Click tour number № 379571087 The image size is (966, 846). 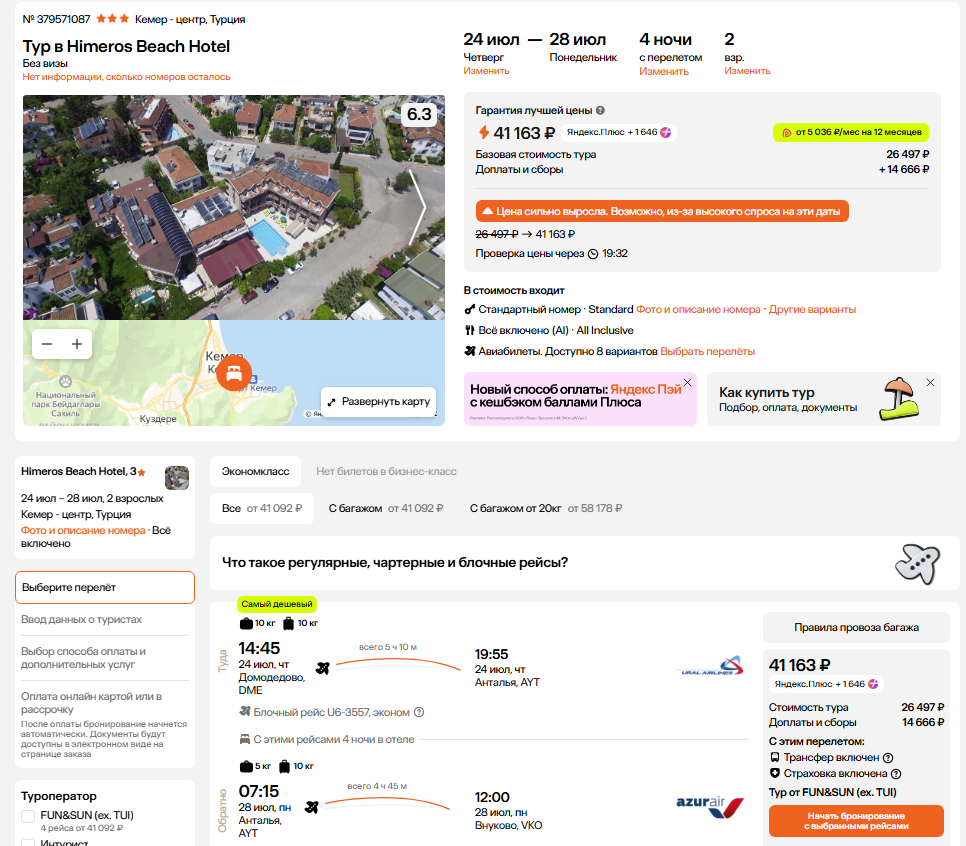point(56,19)
